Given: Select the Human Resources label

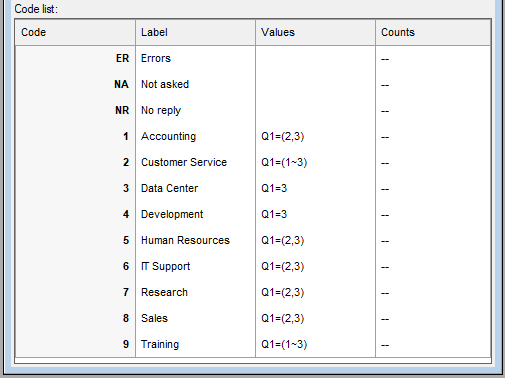Looking at the screenshot, I should 185,240.
